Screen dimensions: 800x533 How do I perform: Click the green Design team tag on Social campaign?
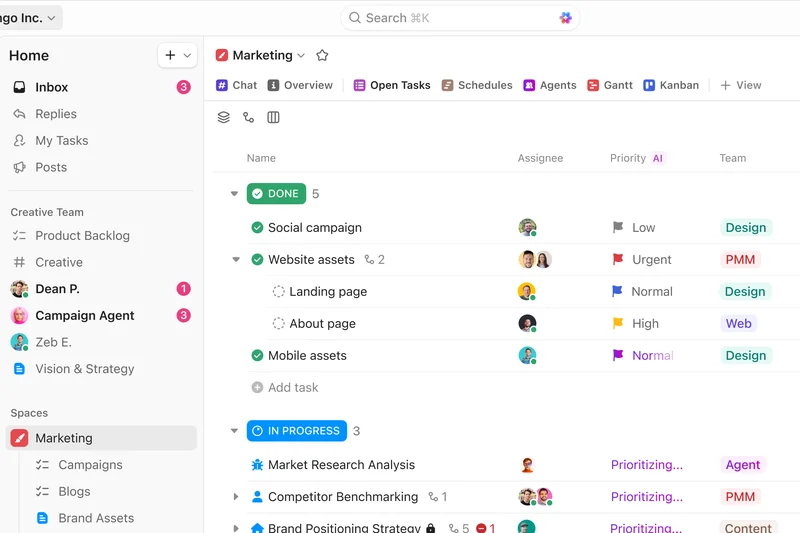[x=745, y=228]
